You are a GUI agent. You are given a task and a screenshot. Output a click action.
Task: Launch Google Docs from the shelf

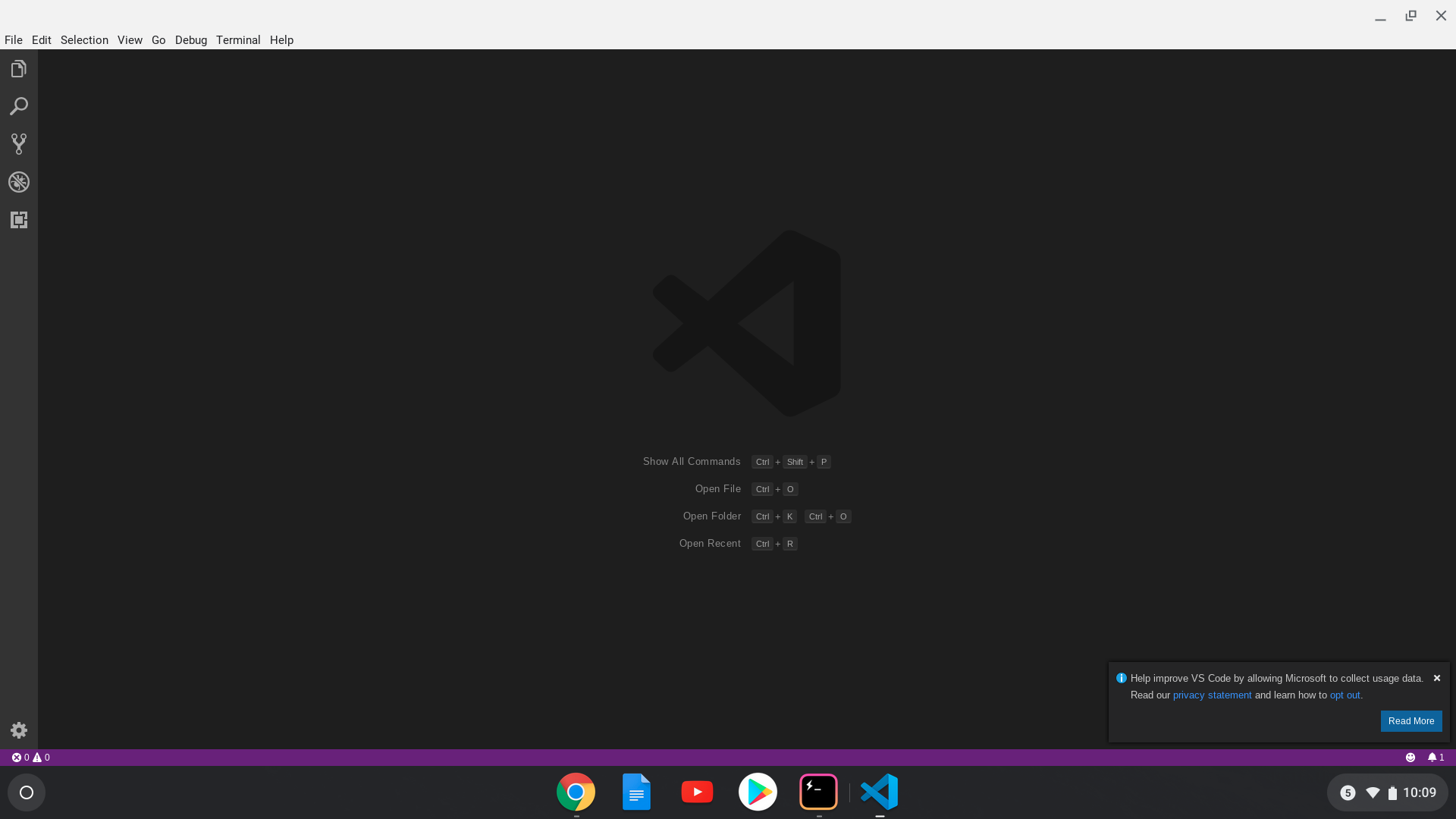coord(636,792)
